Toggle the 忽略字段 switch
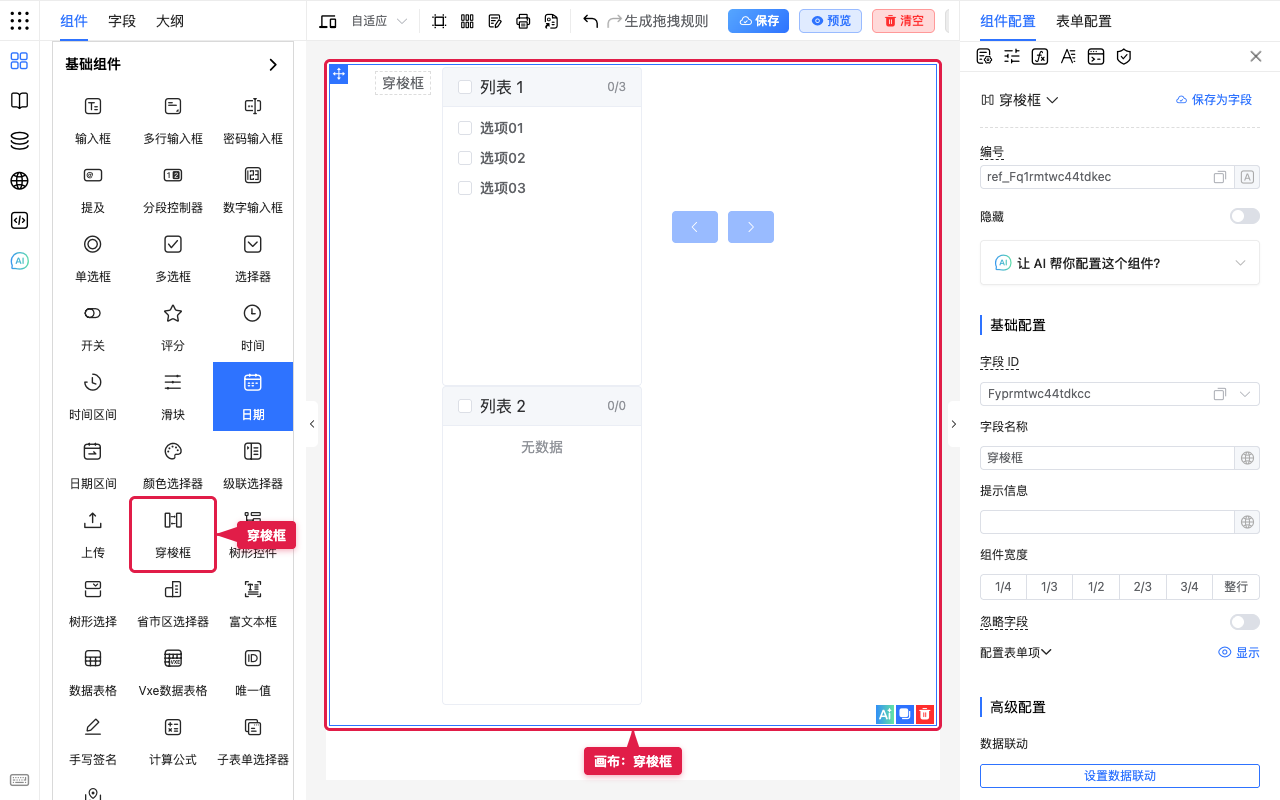The height and width of the screenshot is (800, 1280). (x=1245, y=622)
